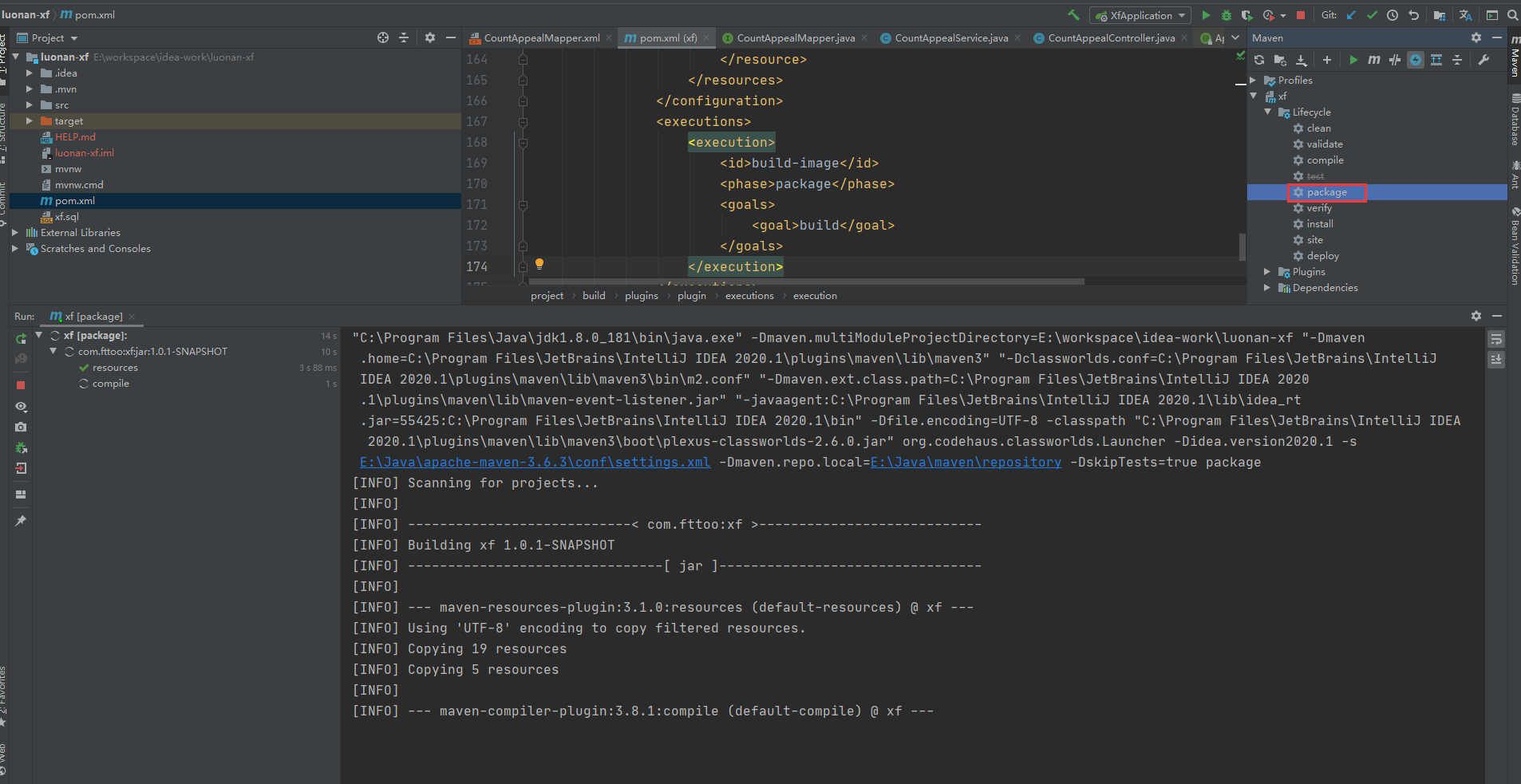Image resolution: width=1521 pixels, height=784 pixels.
Task: Open Maven settings wrench icon
Action: coord(1483,60)
